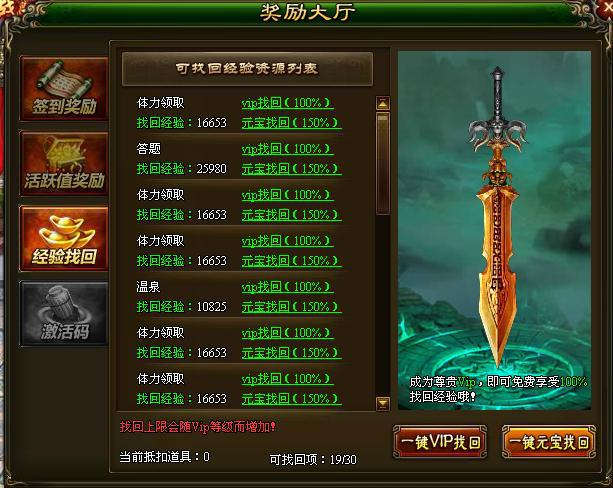Image resolution: width=613 pixels, height=488 pixels.
Task: Click vip找回(100%) for 答题
Action: 287,149
